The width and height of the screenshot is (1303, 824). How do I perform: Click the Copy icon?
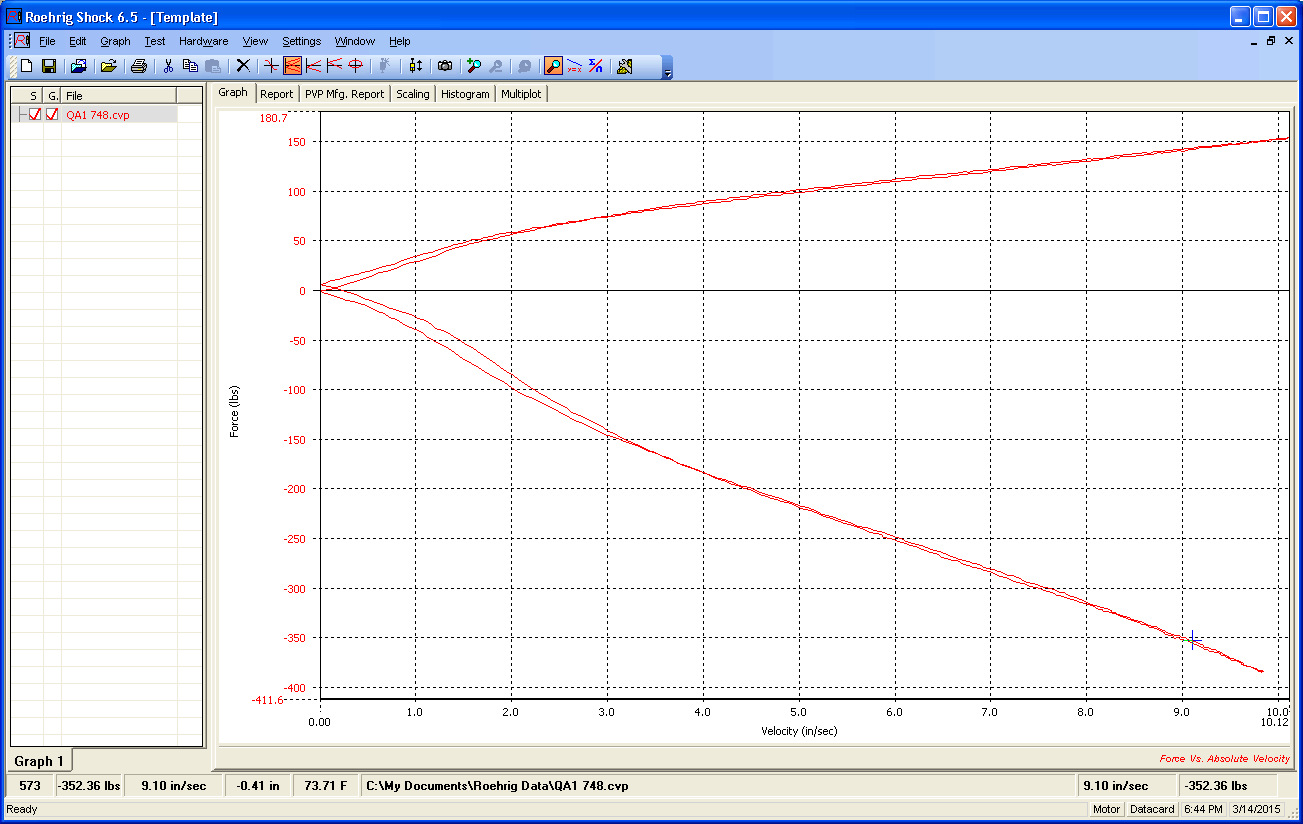[x=190, y=66]
